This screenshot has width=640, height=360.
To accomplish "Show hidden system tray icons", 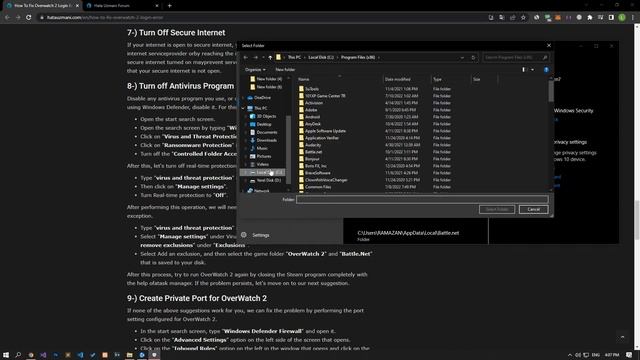I will pos(570,355).
